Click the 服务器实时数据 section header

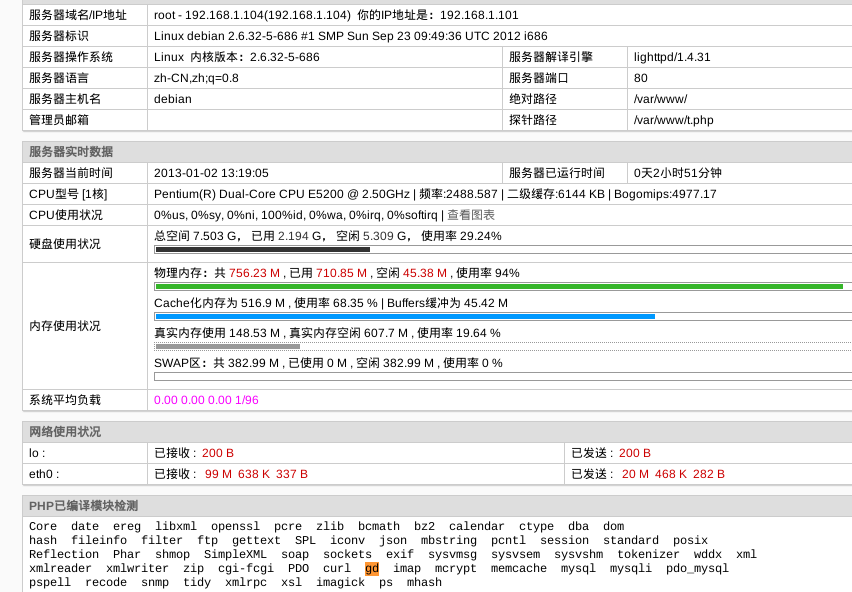pyautogui.click(x=71, y=152)
